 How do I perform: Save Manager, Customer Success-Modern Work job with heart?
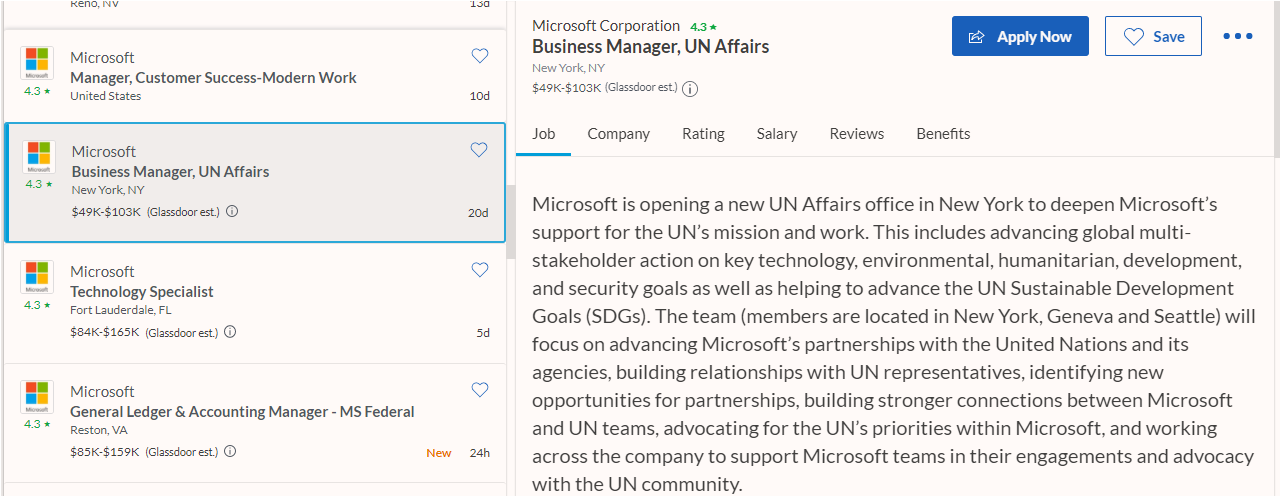(480, 56)
